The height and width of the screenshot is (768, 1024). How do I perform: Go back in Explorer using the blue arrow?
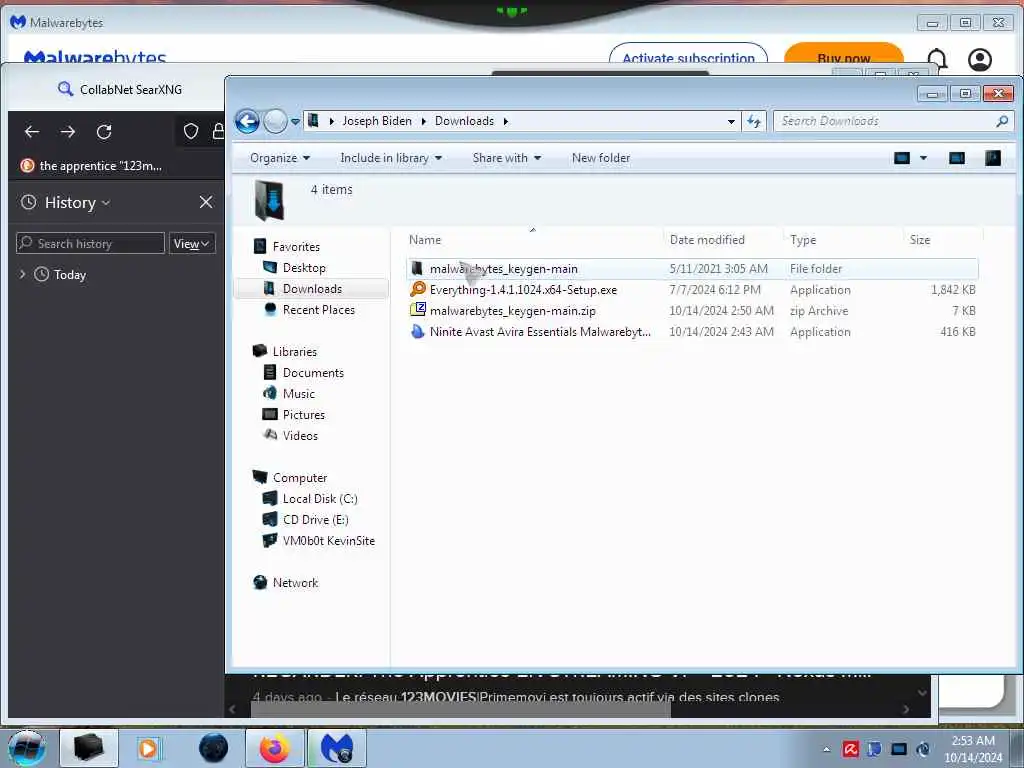point(248,121)
